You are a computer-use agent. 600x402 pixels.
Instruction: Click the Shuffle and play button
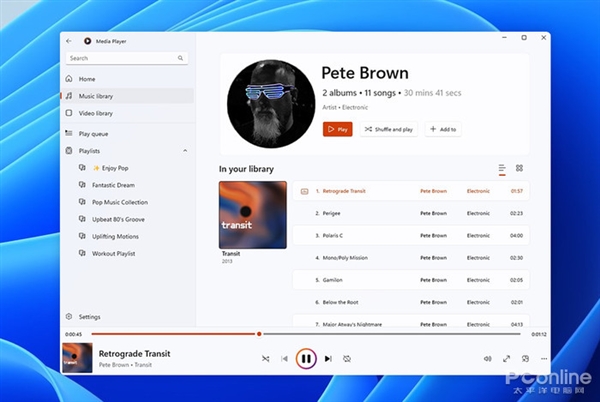click(389, 129)
